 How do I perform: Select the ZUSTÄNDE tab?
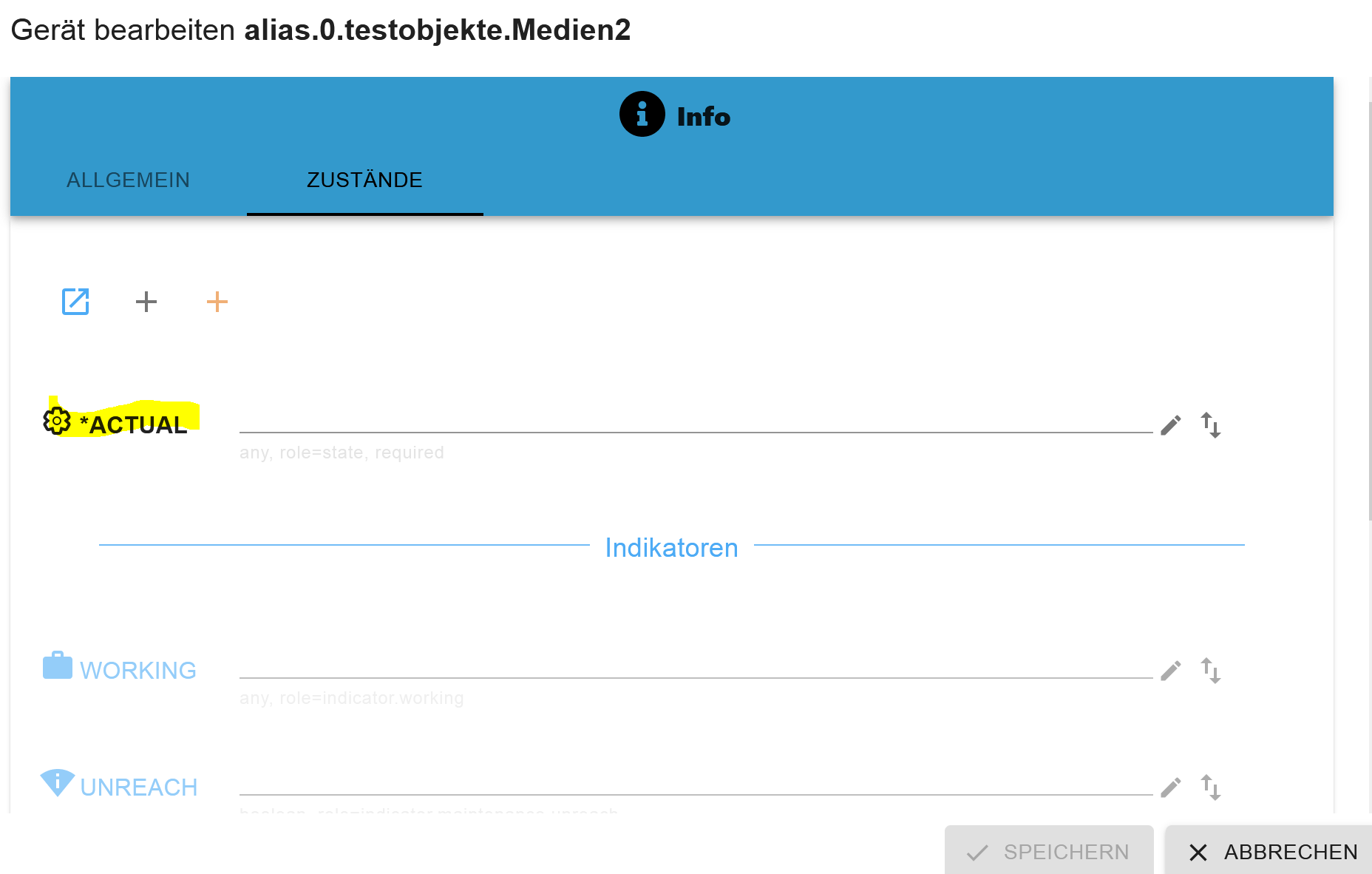364,180
